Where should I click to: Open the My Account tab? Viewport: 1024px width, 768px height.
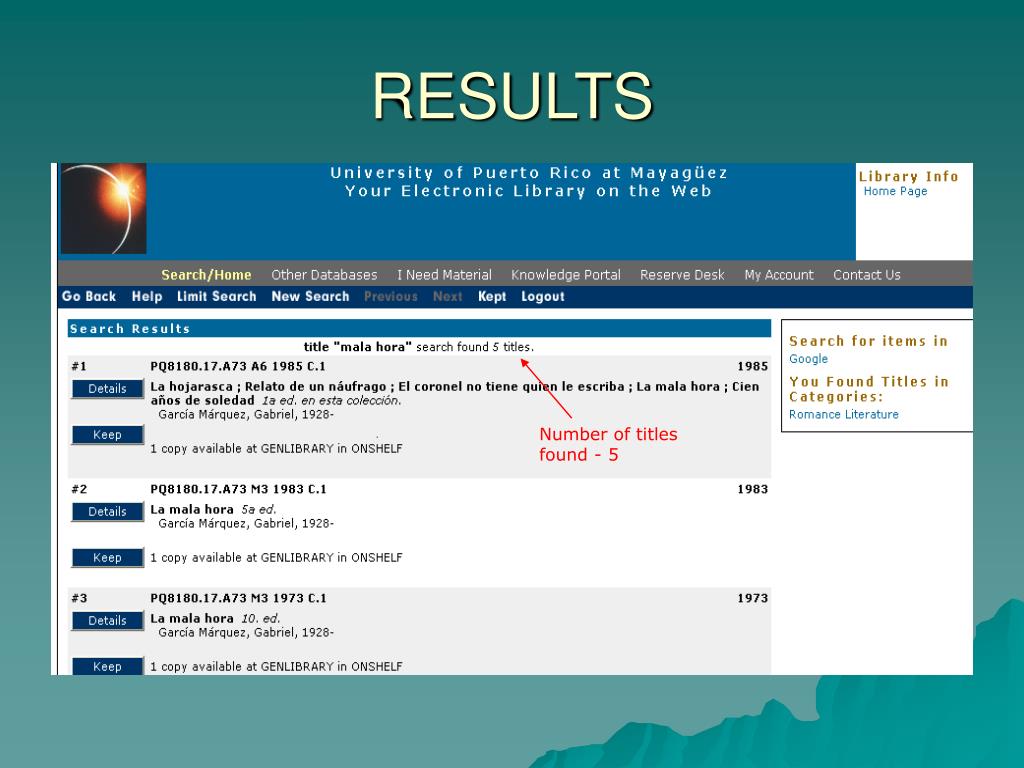(x=778, y=275)
